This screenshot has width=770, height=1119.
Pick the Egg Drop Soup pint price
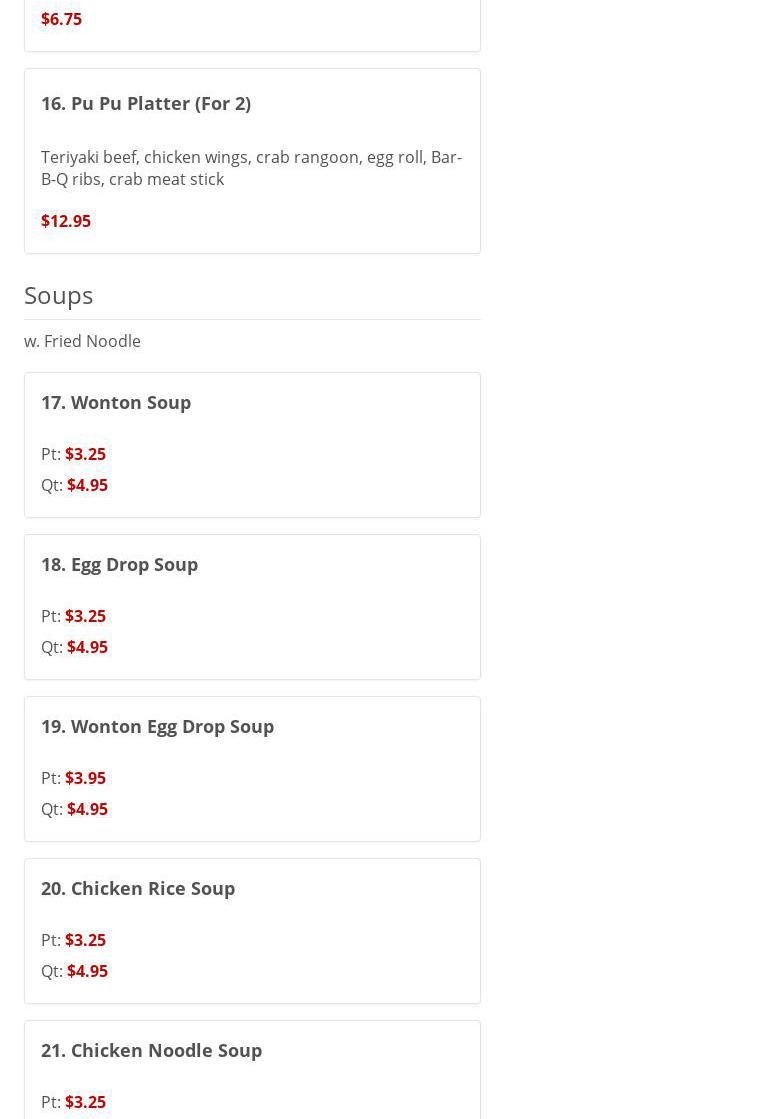[x=85, y=616]
